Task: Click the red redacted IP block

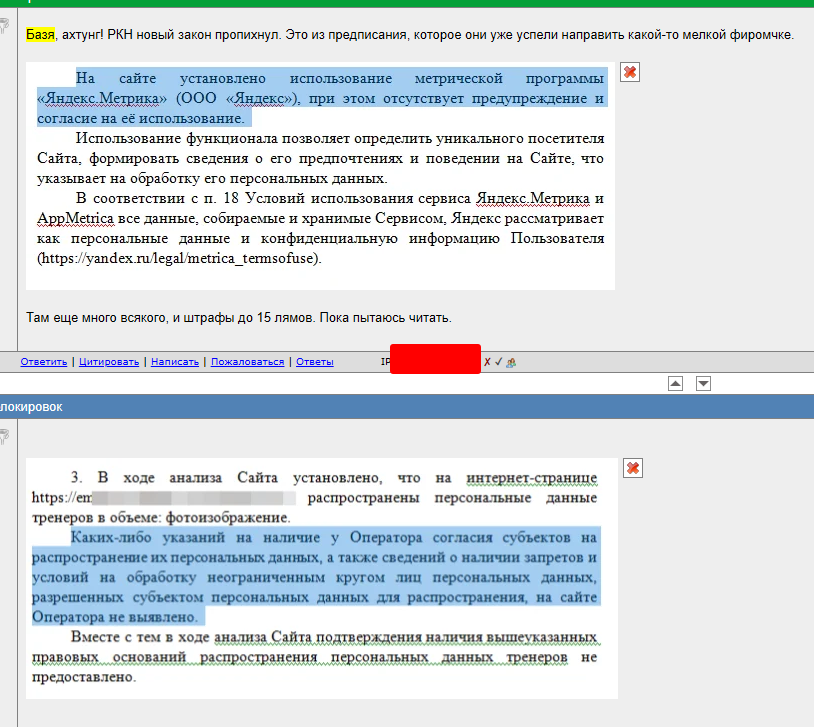Action: pyautogui.click(x=435, y=359)
